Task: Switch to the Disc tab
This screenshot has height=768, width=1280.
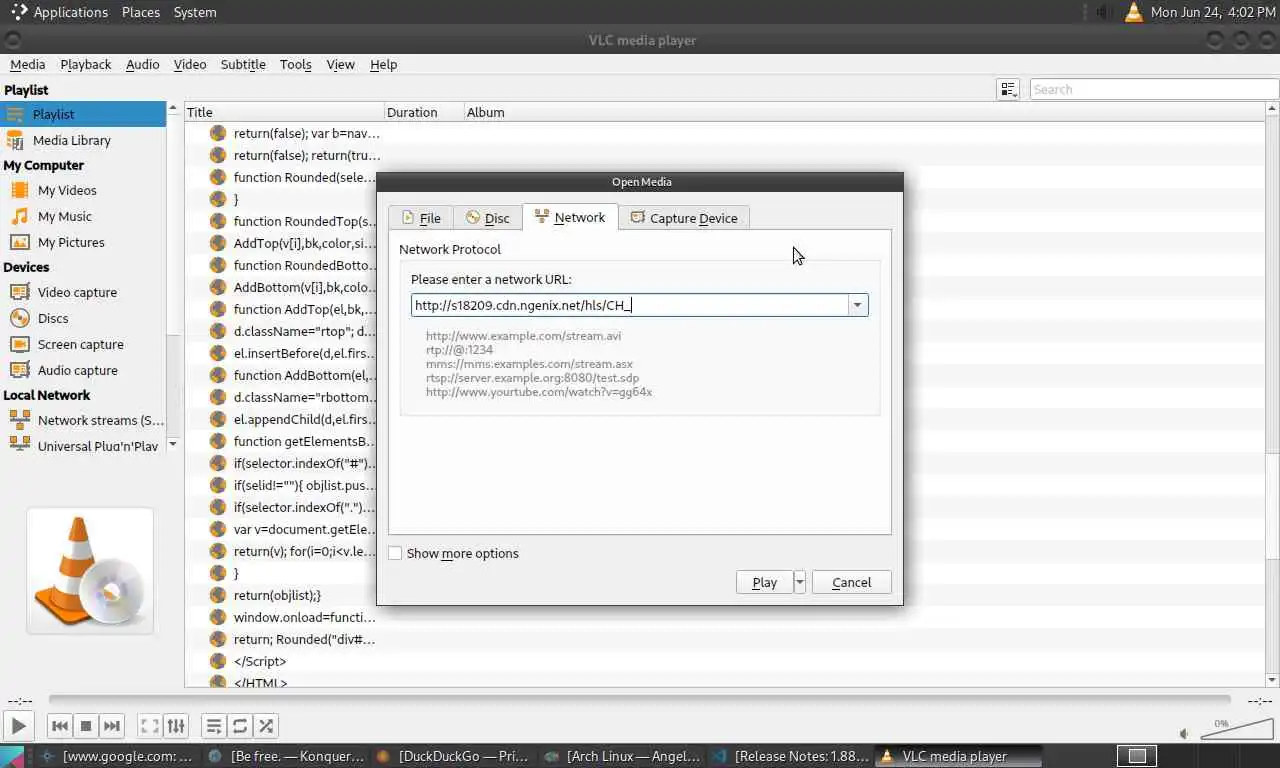Action: 488,218
